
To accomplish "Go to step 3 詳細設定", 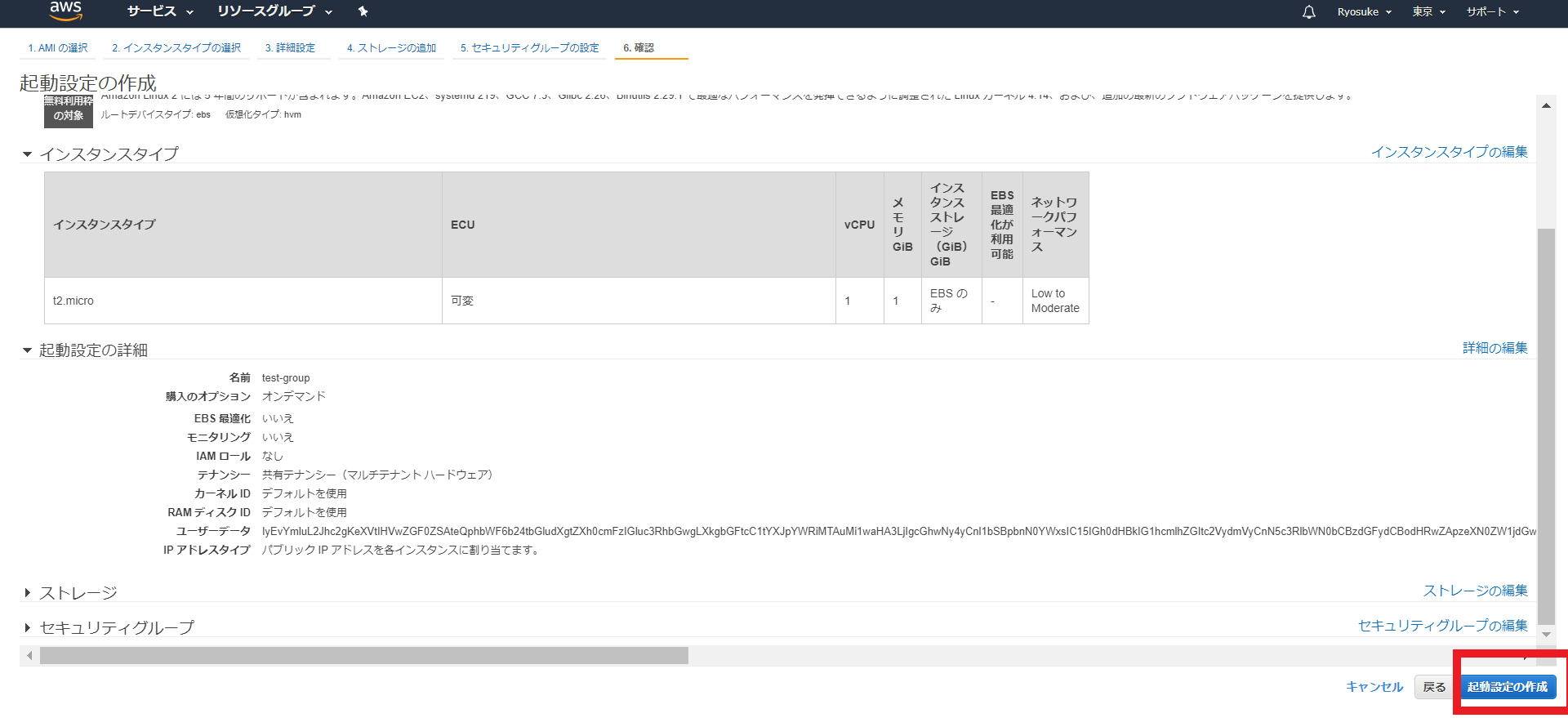I will point(290,48).
